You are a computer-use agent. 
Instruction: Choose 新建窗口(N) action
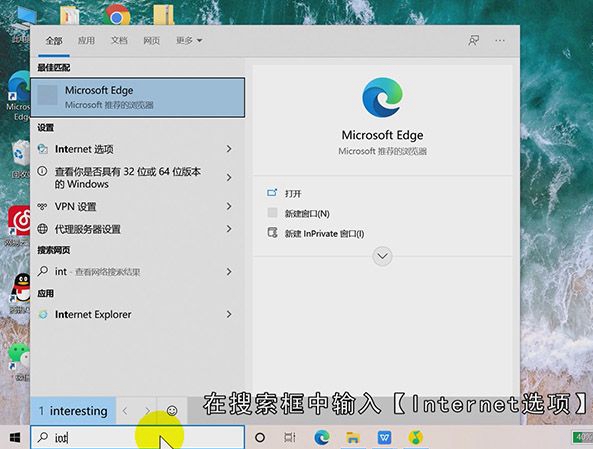coord(307,214)
